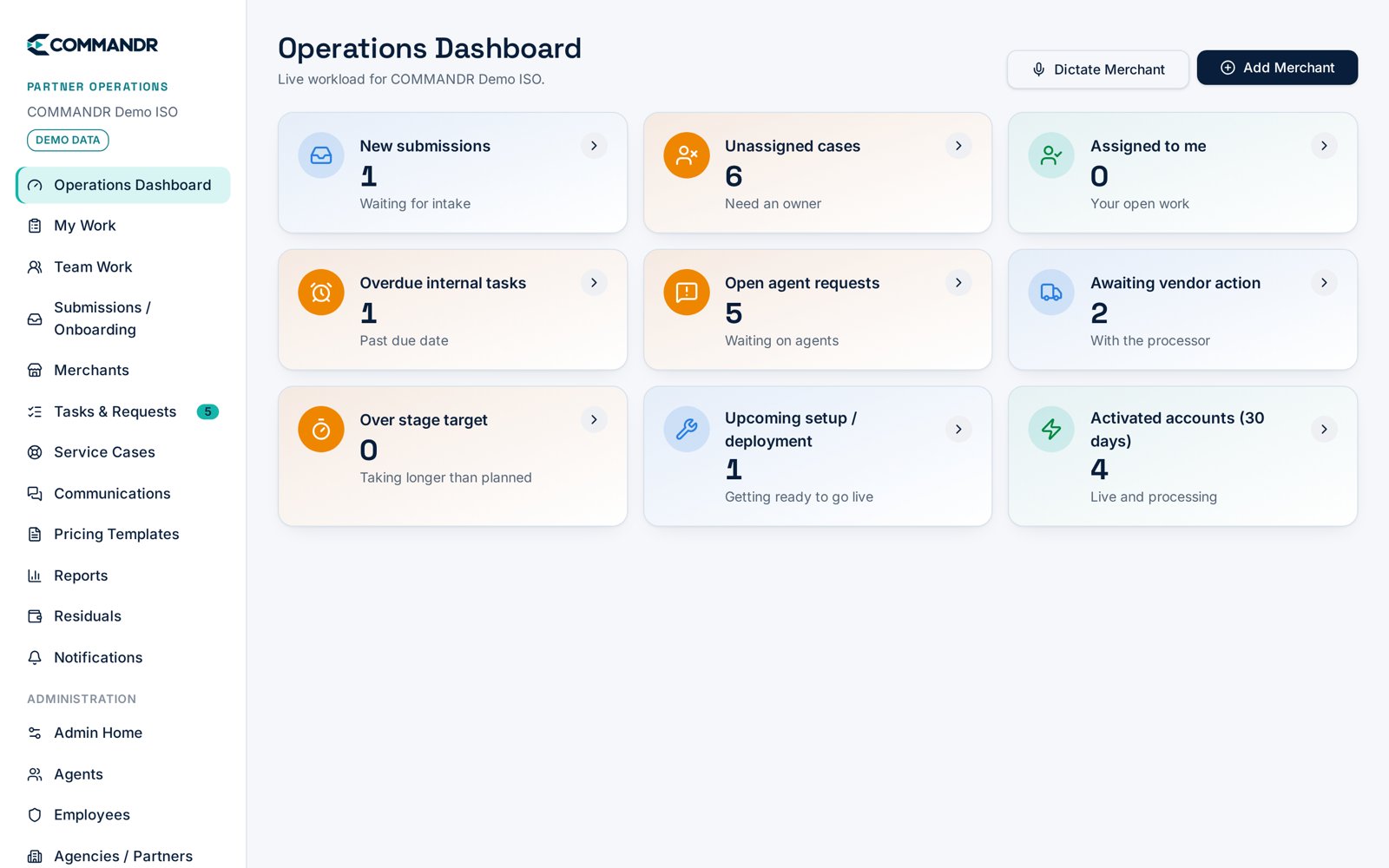The height and width of the screenshot is (868, 1389).
Task: Select Operations Dashboard in the sidebar
Action: 123,185
